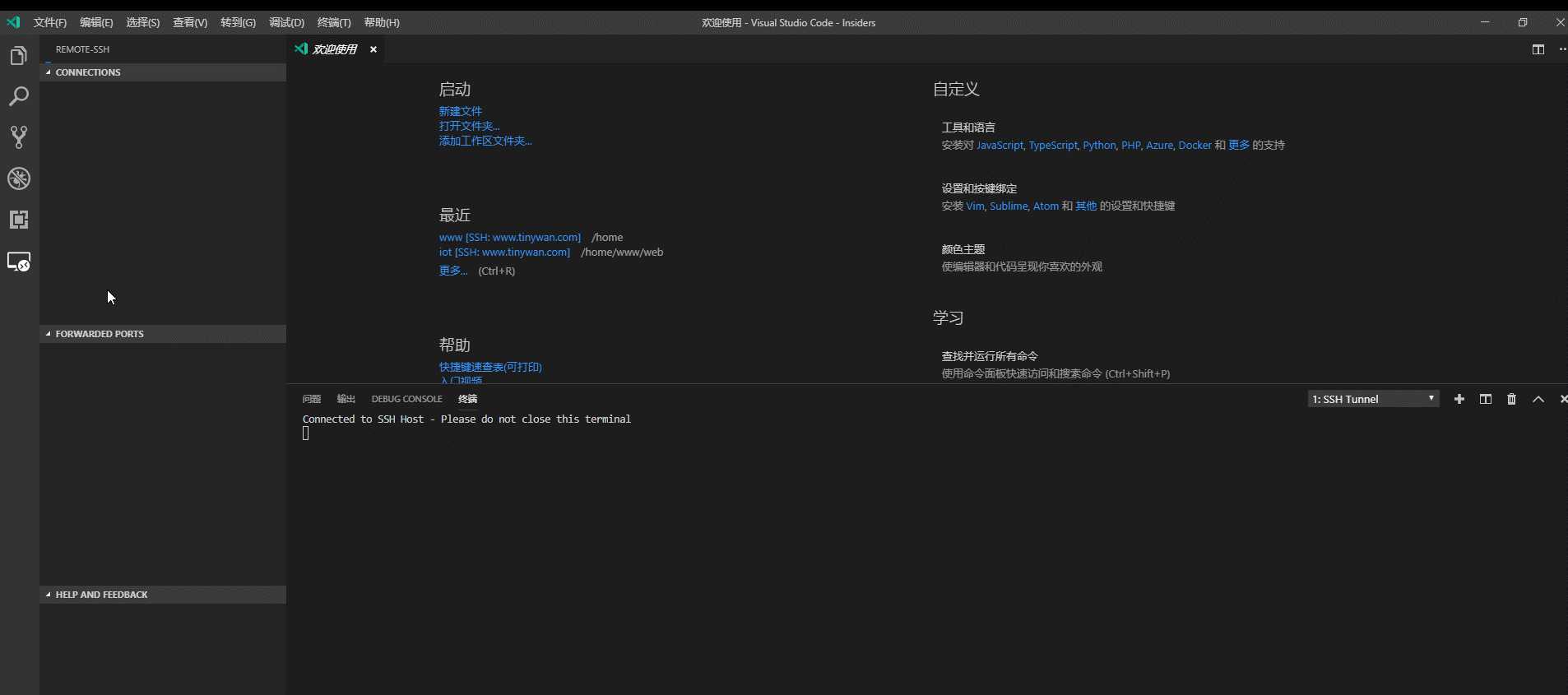Select the 欢迎使用 editor tab
Viewport: 1568px width, 695px height.
[336, 49]
